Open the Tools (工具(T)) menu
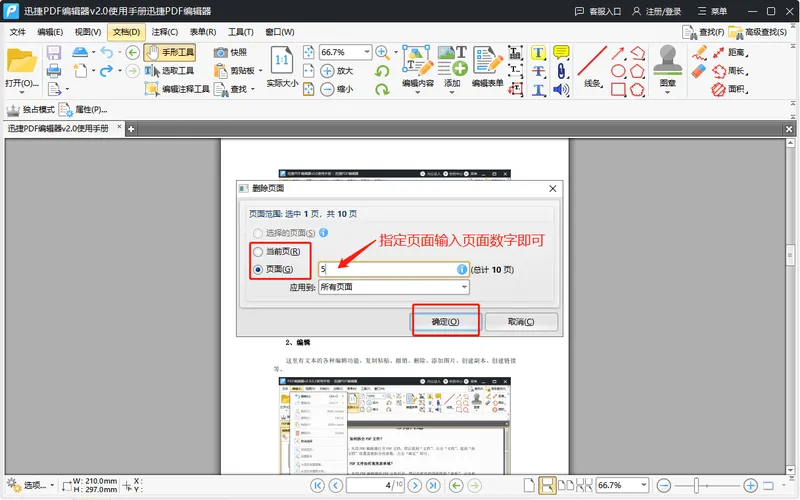 [240, 32]
